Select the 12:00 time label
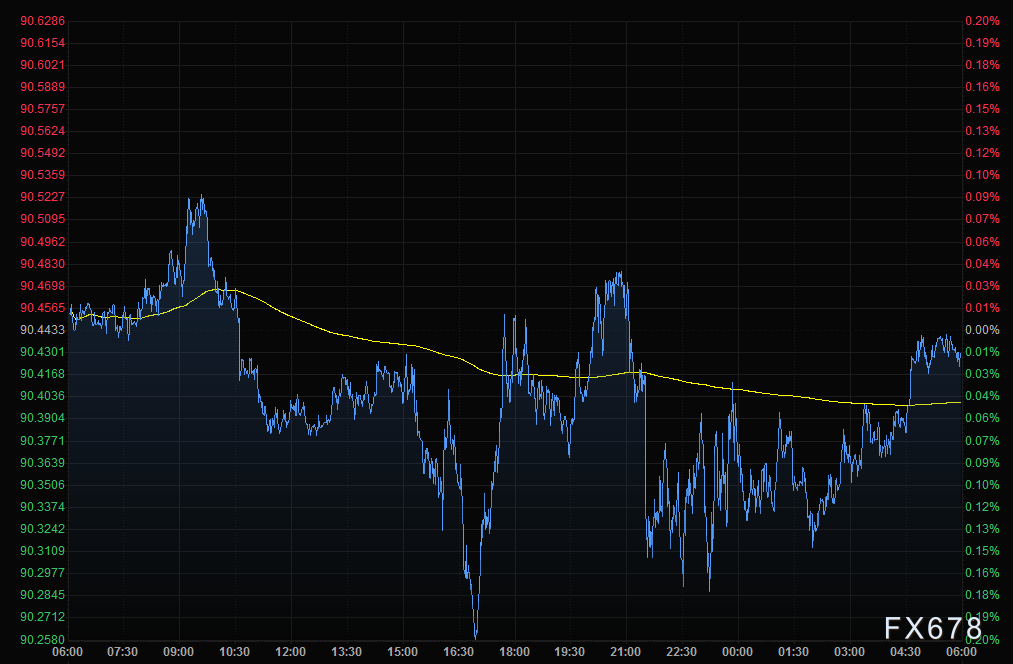Viewport: 1013px width, 664px height. click(x=290, y=652)
